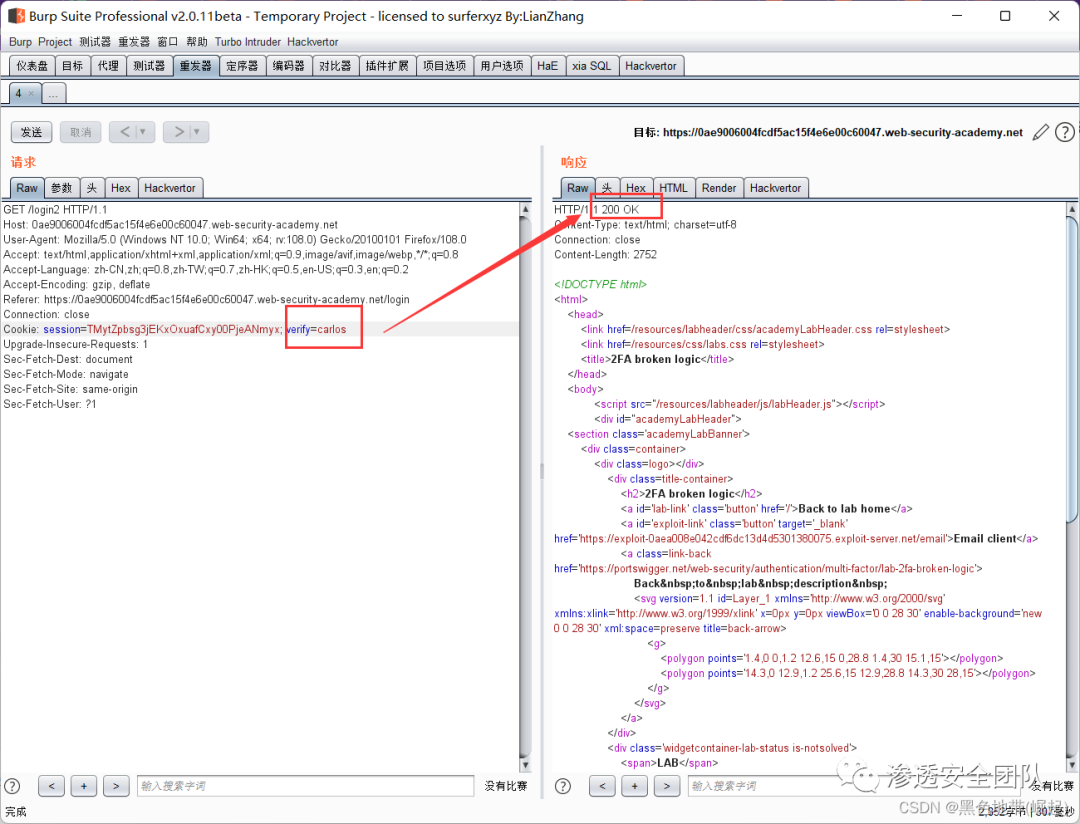Open the Hackvertor menu in menu bar
The image size is (1080, 824).
tap(313, 42)
